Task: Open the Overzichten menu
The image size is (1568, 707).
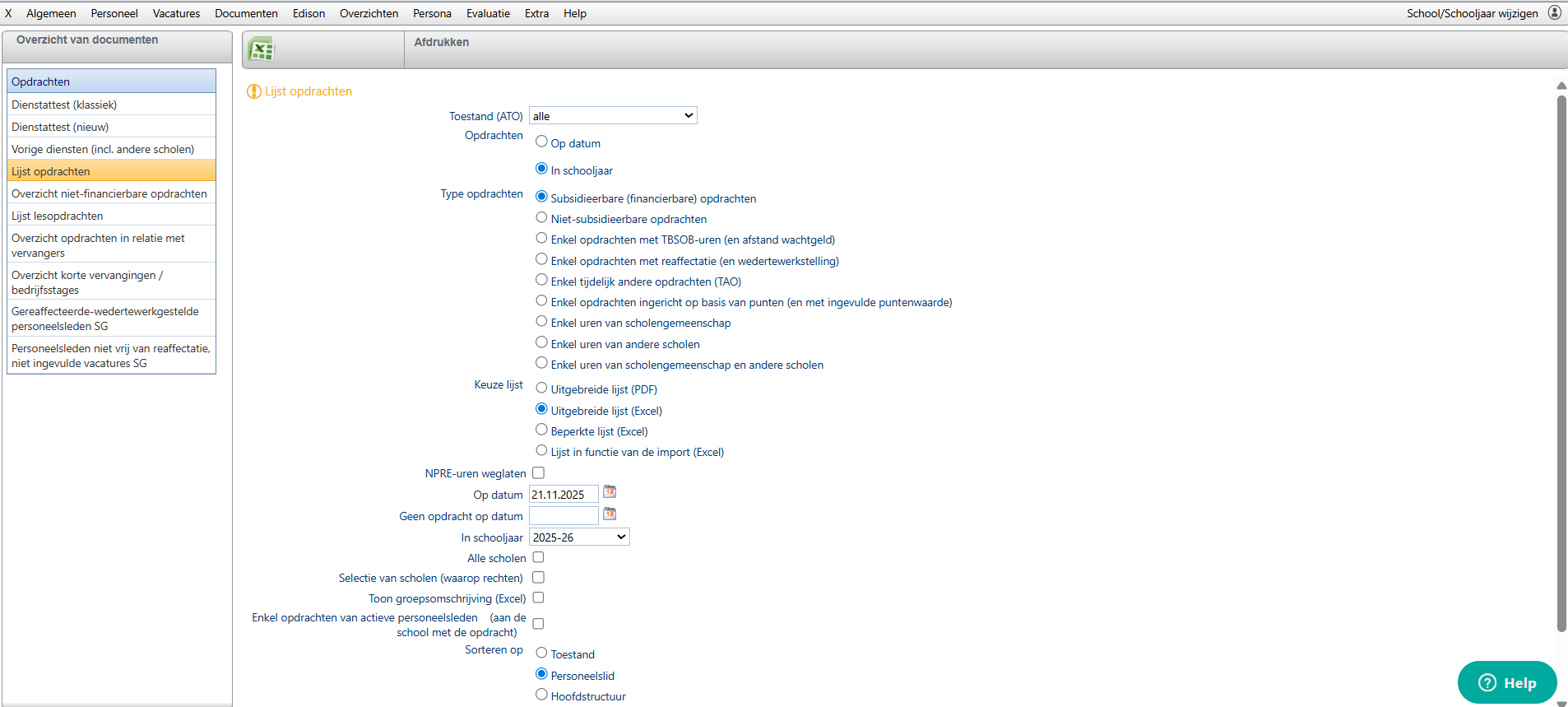Action: [369, 13]
